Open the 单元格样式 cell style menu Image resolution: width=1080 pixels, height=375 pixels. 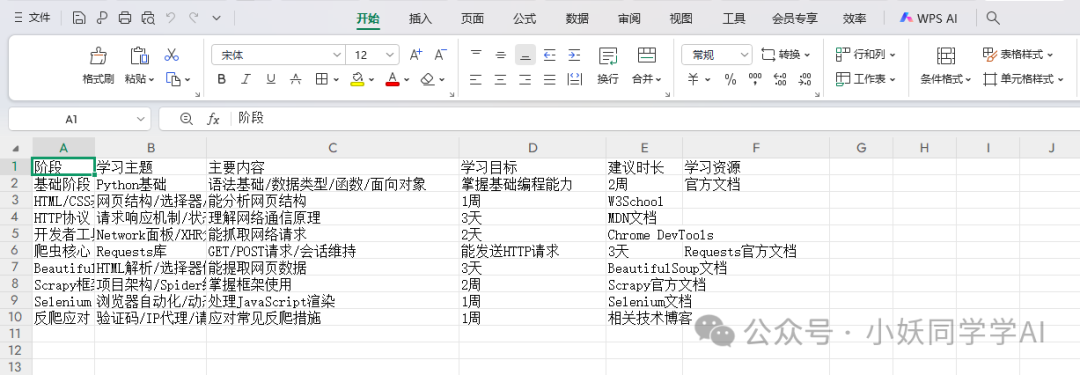click(1024, 79)
